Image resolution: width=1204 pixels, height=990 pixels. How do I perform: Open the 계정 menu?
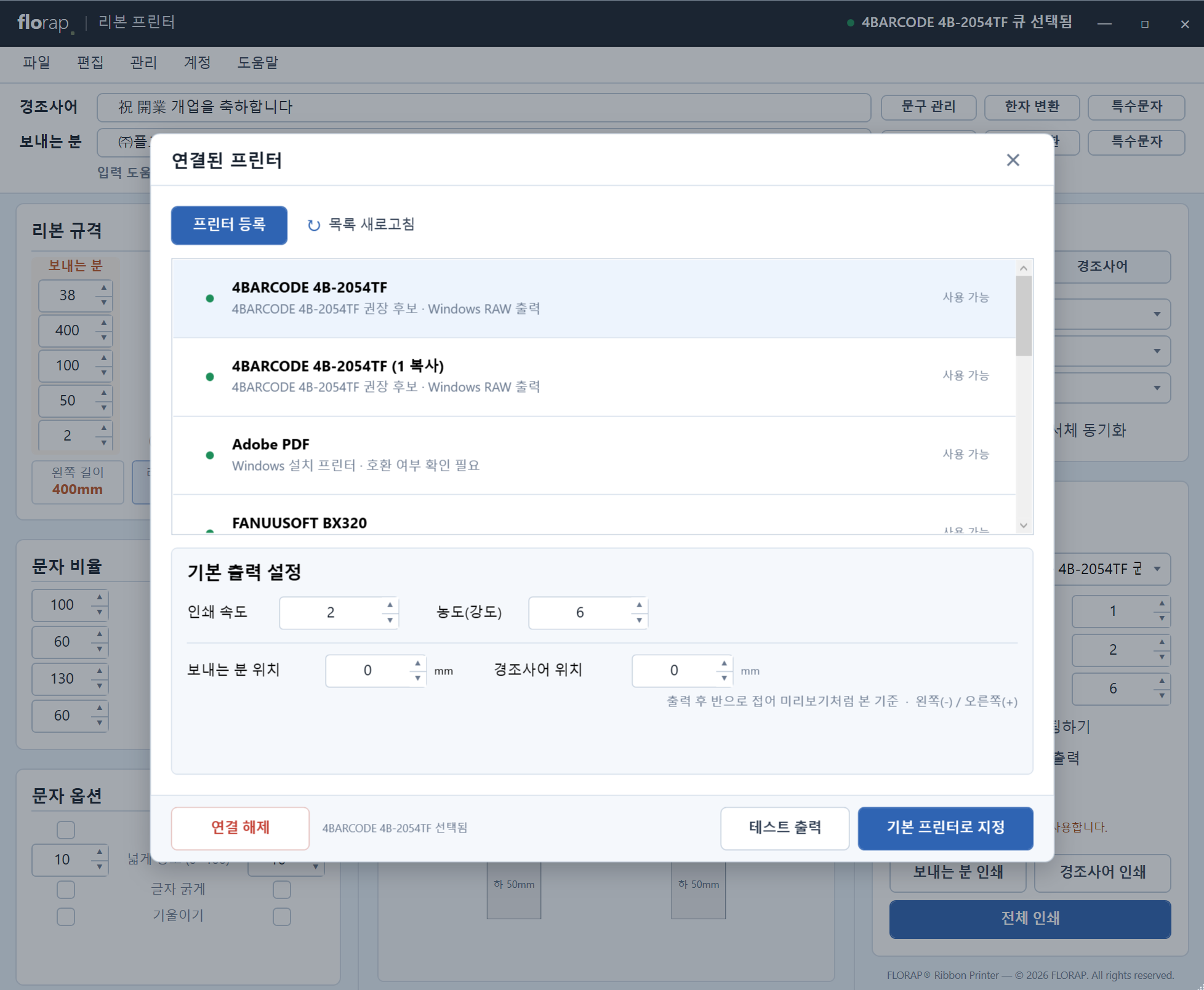(197, 63)
